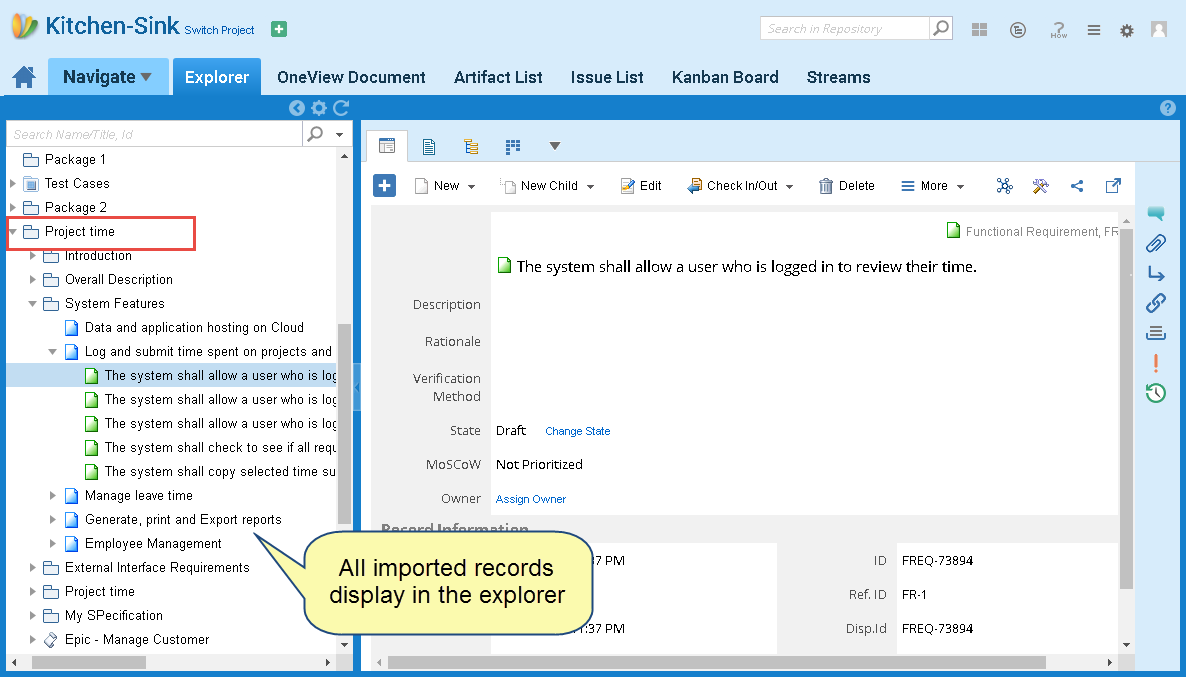Screen dimensions: 1186x677
Task: Select Epic - Manage Customer item
Action: point(137,640)
